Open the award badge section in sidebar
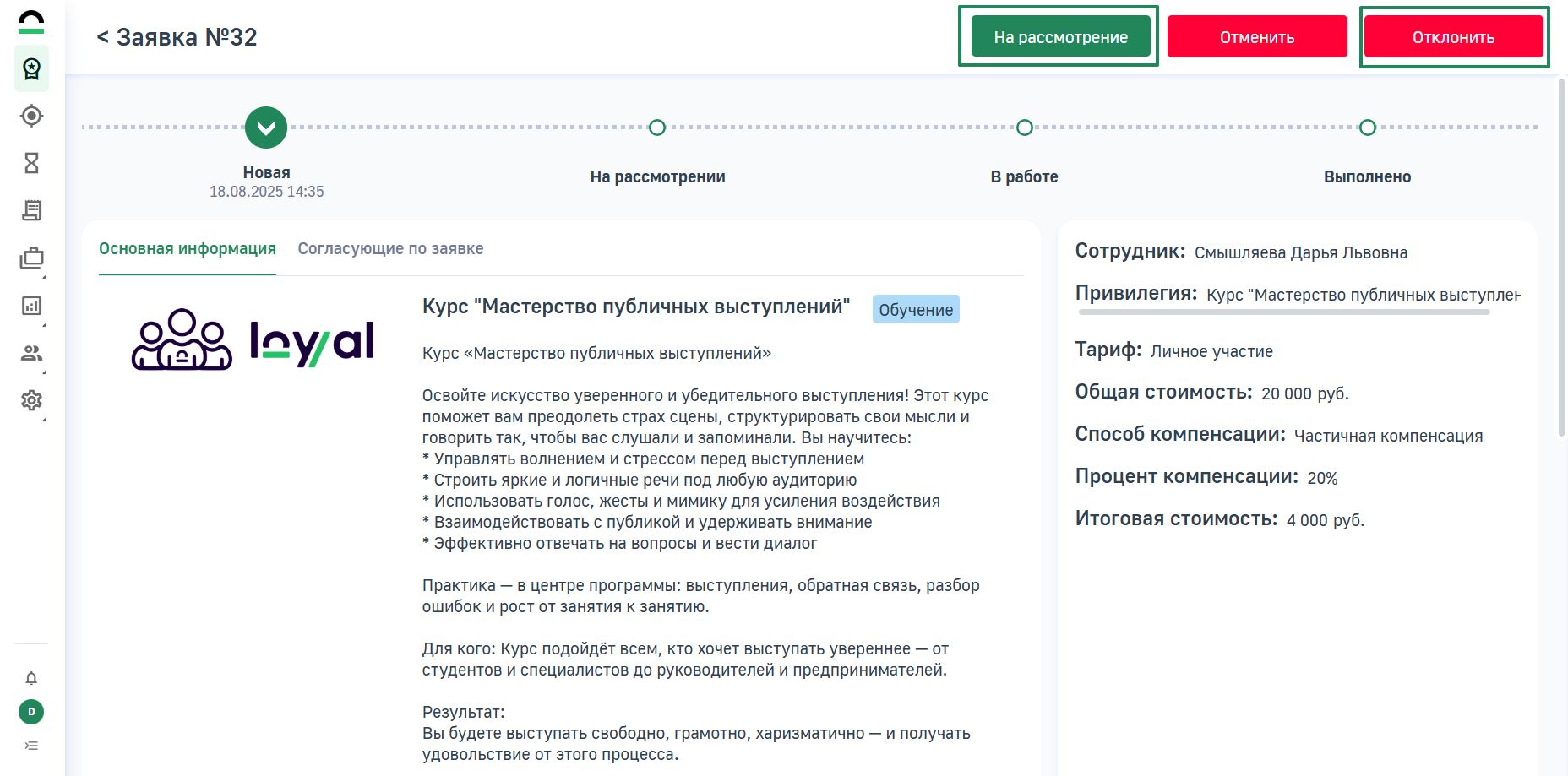This screenshot has width=1568, height=776. (31, 68)
